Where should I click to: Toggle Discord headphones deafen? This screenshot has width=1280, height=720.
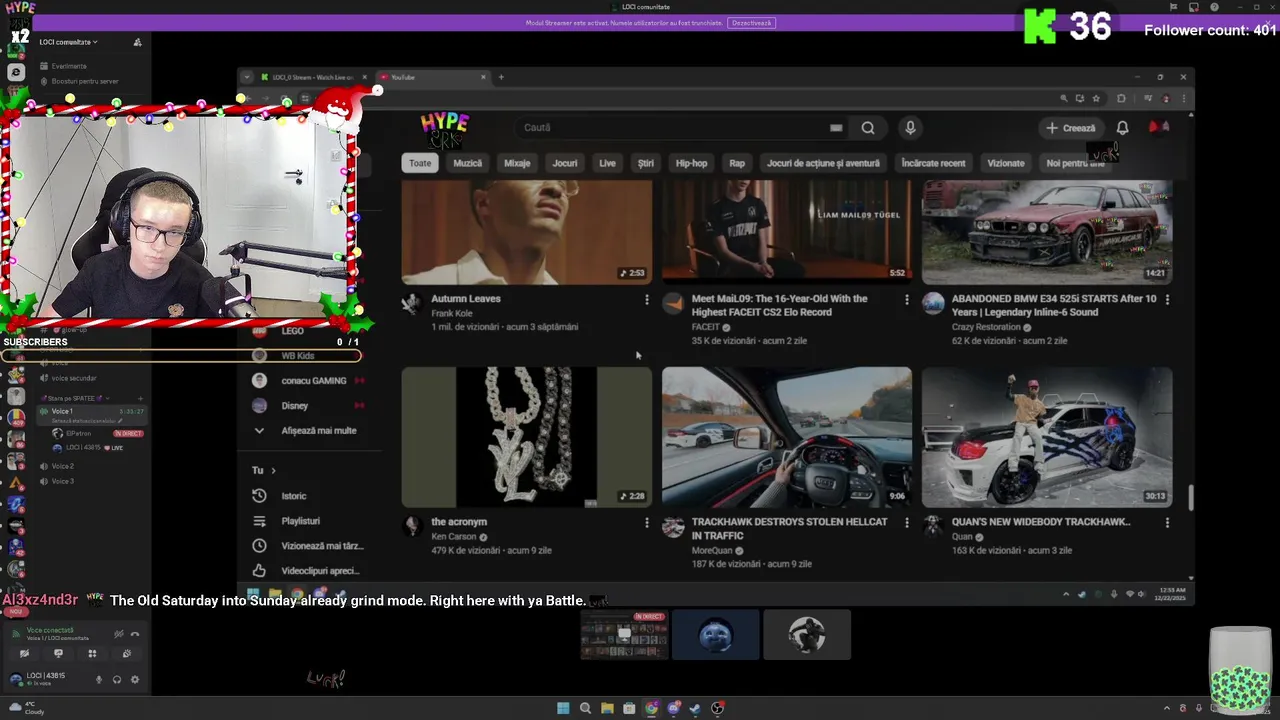coord(117,680)
